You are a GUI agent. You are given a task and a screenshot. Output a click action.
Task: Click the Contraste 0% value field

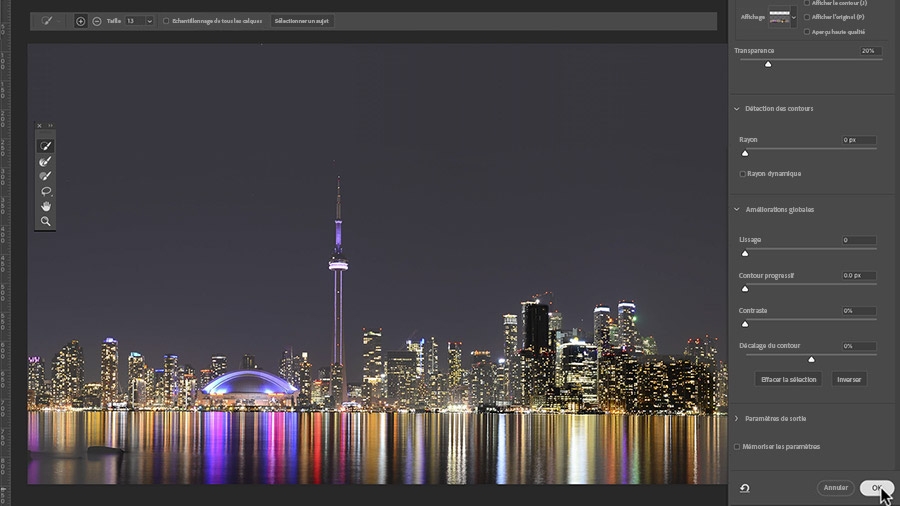click(x=859, y=311)
